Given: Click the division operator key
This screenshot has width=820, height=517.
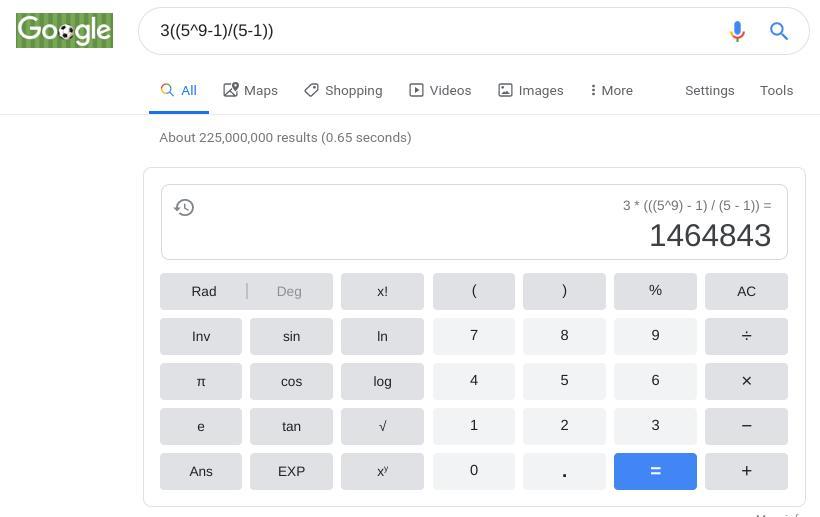Looking at the screenshot, I should tap(746, 336).
